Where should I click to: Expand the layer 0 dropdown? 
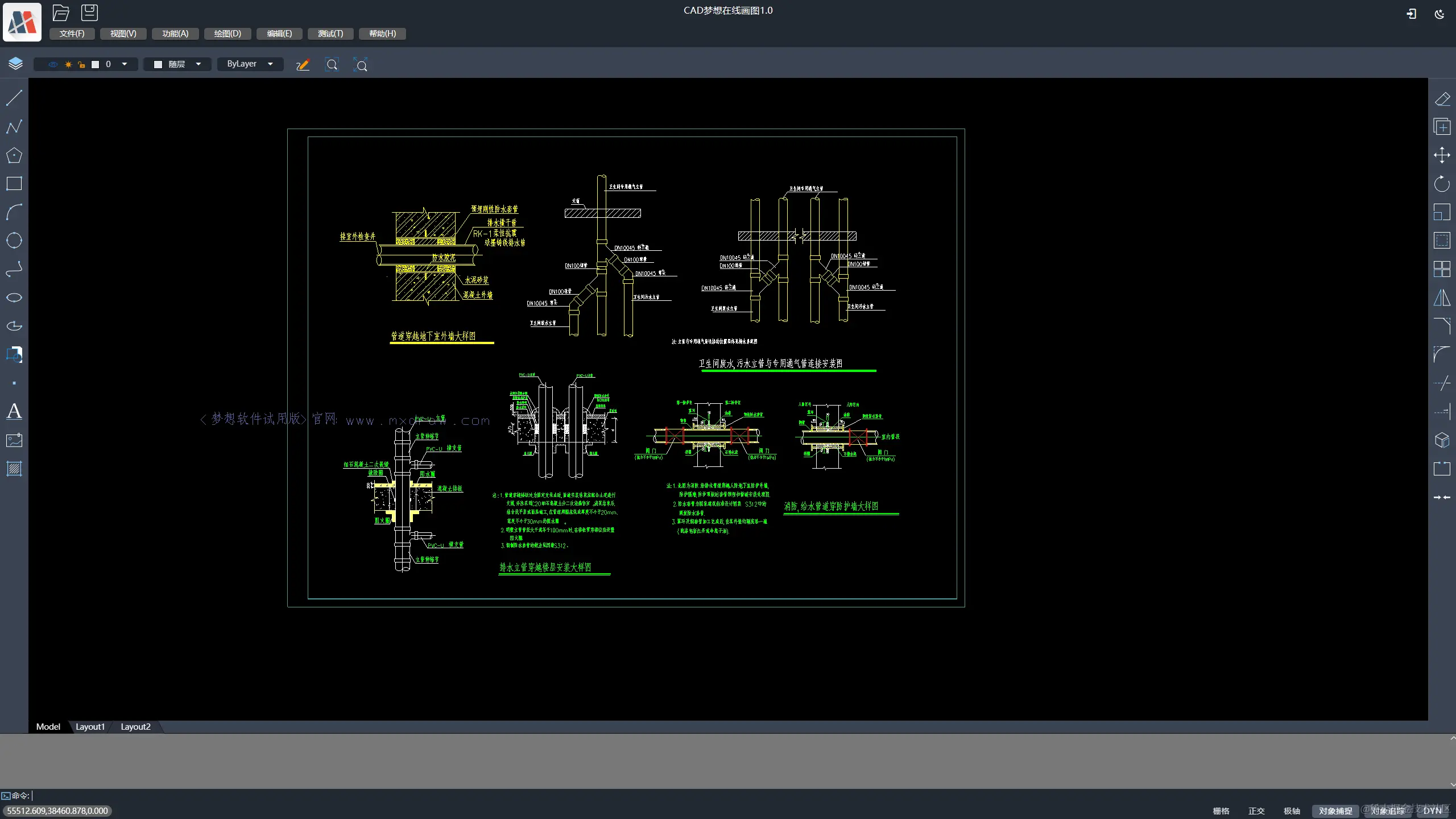[x=125, y=64]
